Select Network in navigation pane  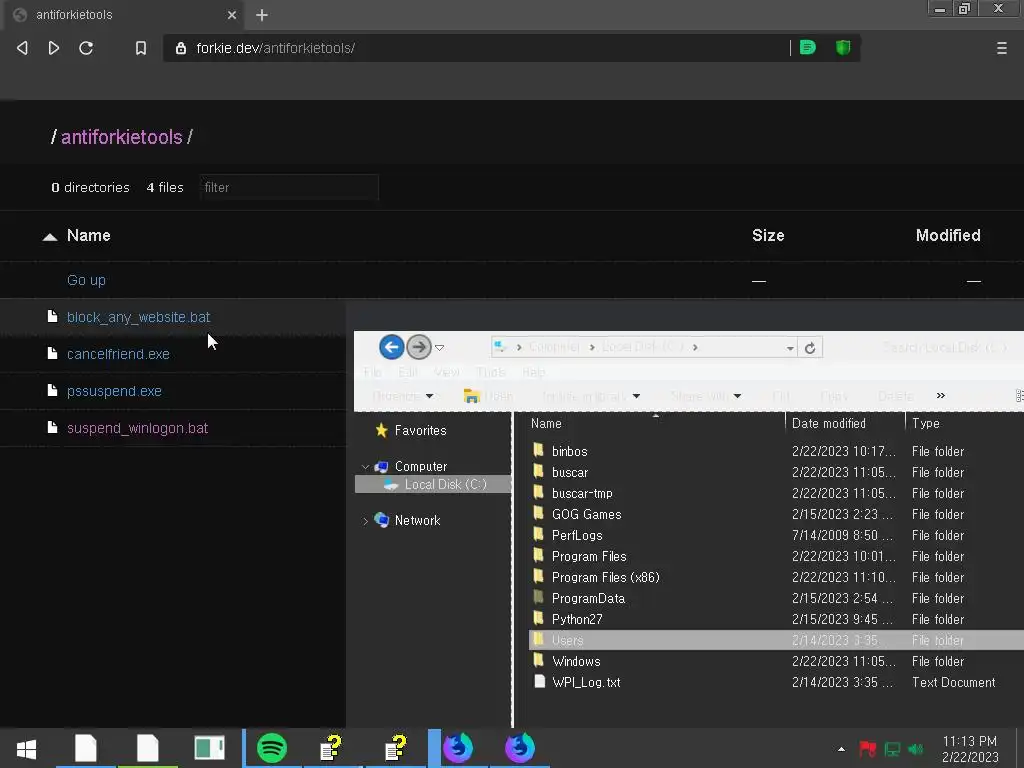pyautogui.click(x=417, y=520)
